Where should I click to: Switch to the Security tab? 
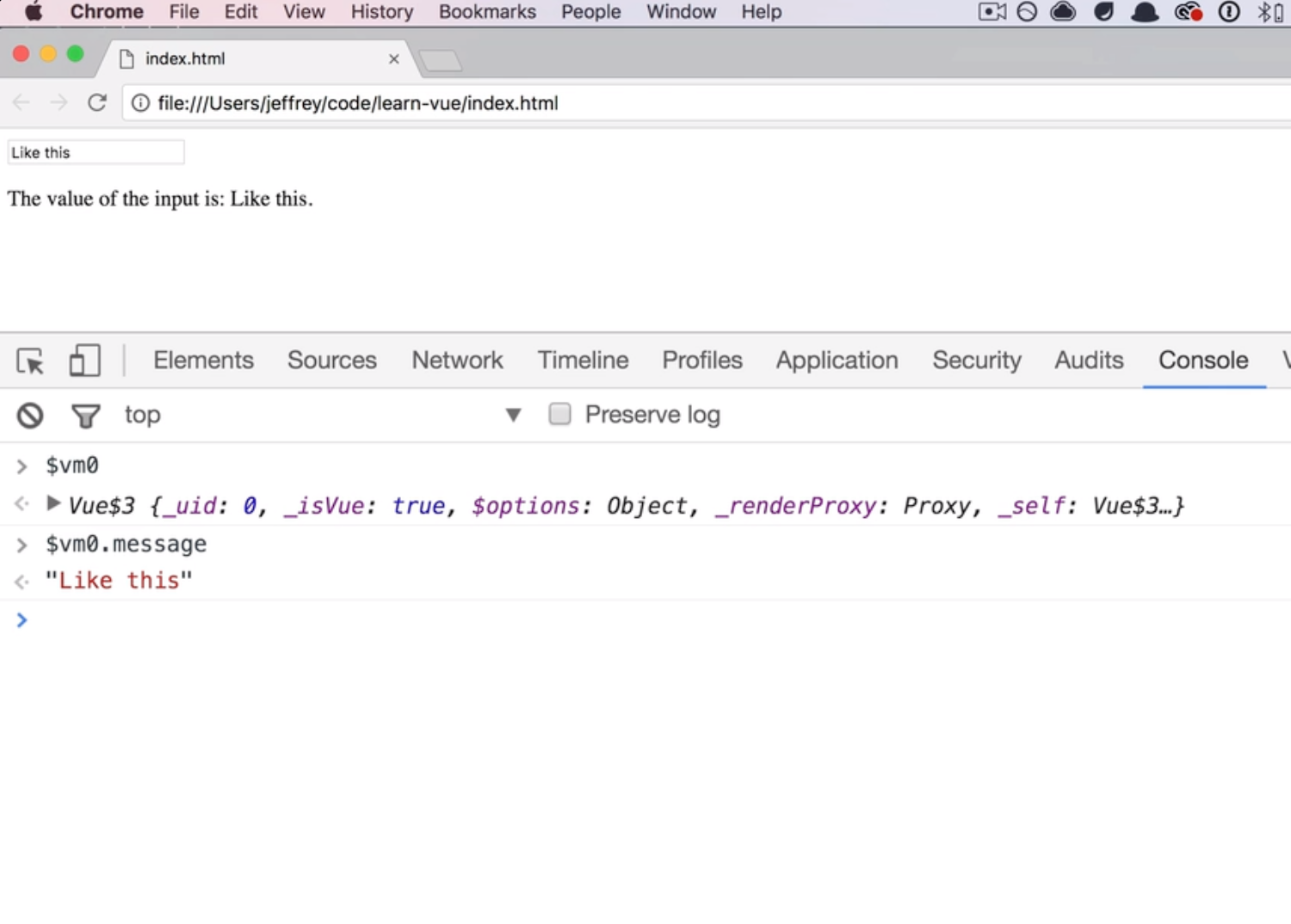(x=977, y=360)
